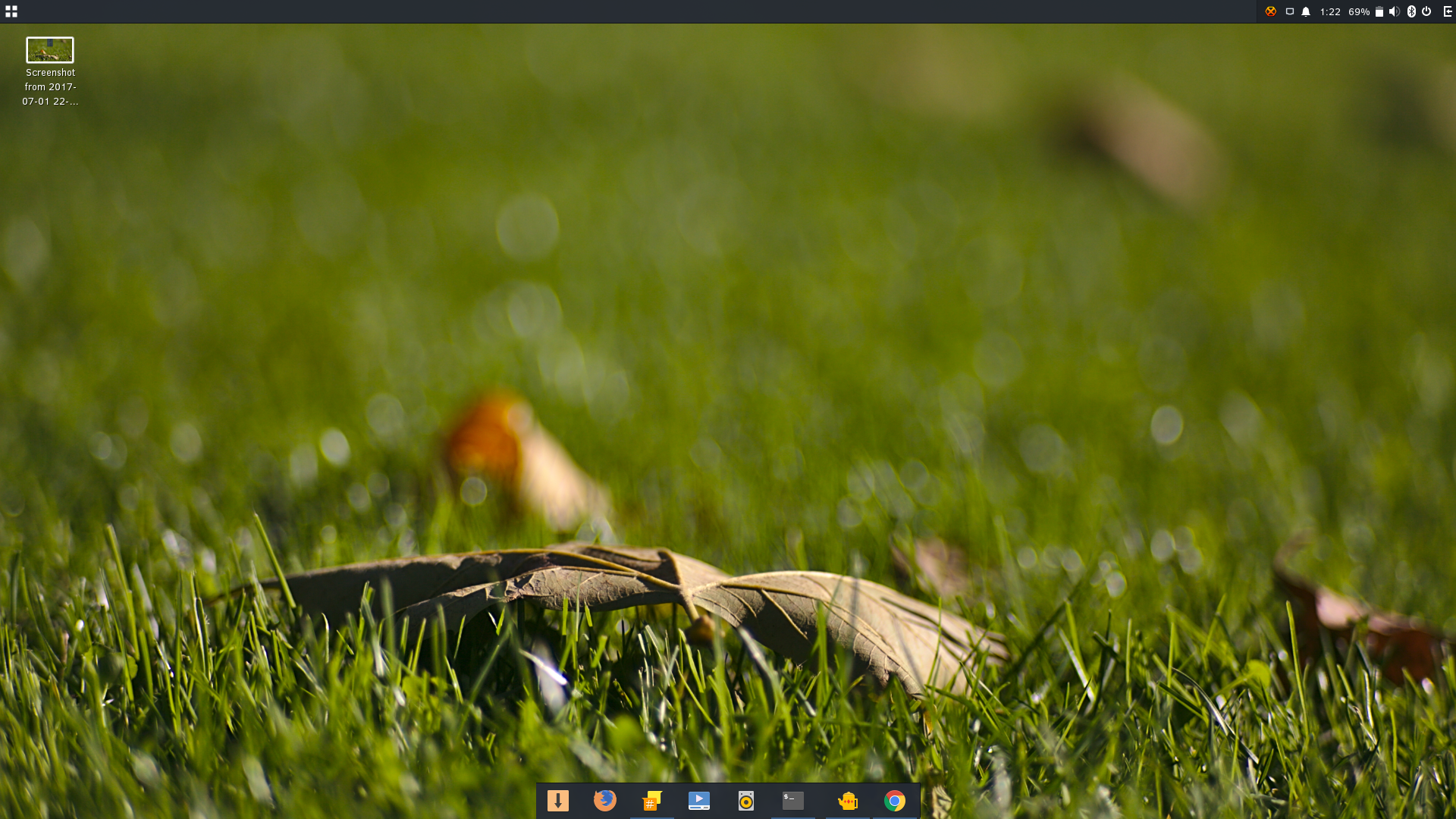Open the volume speaker control
The height and width of the screenshot is (819, 1456).
tap(1395, 11)
